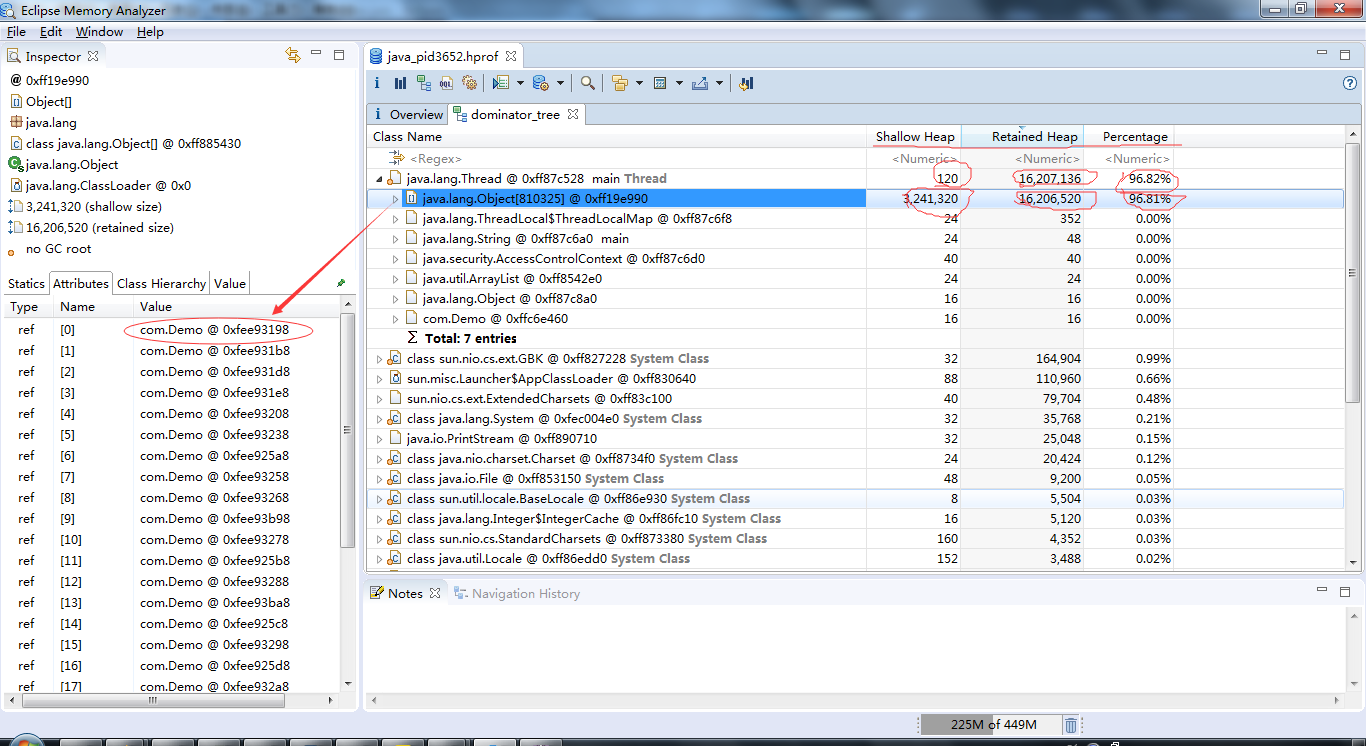Toggle the green pin in Inspector
1366x746 pixels.
[341, 283]
